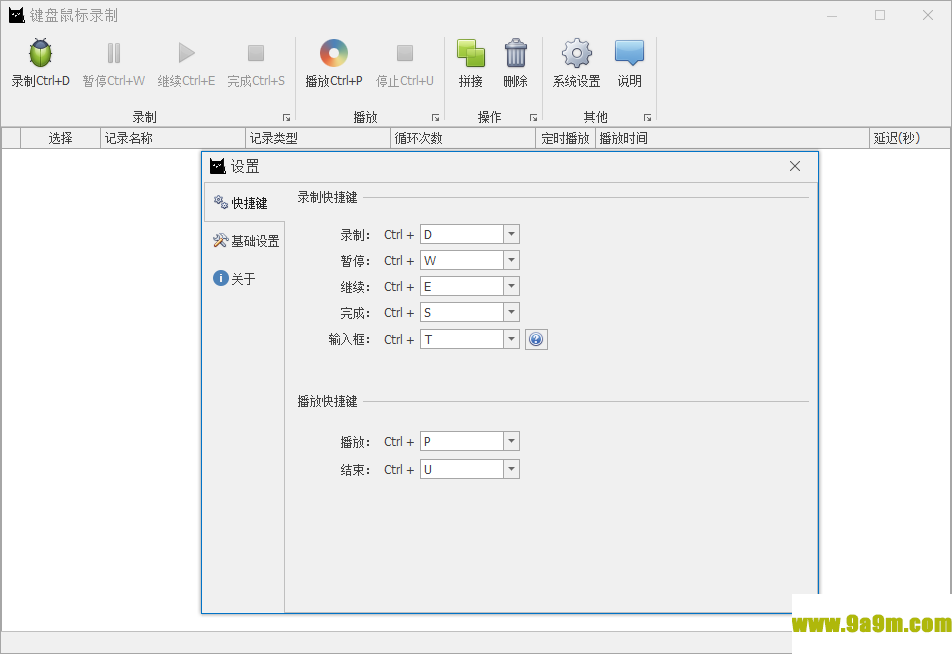Open the 完成 shortcut key dropdown
This screenshot has width=952, height=654.
(511, 312)
